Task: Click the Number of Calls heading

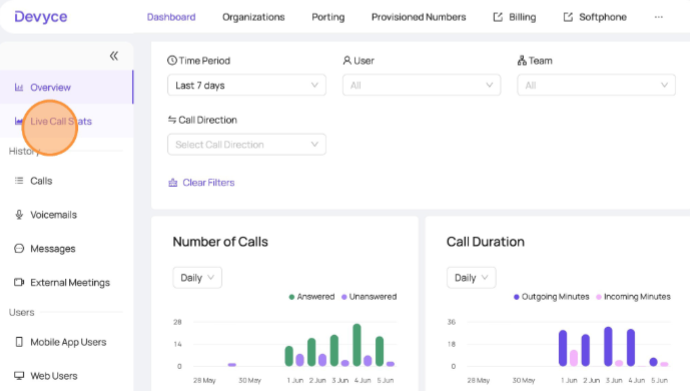Action: [x=220, y=241]
